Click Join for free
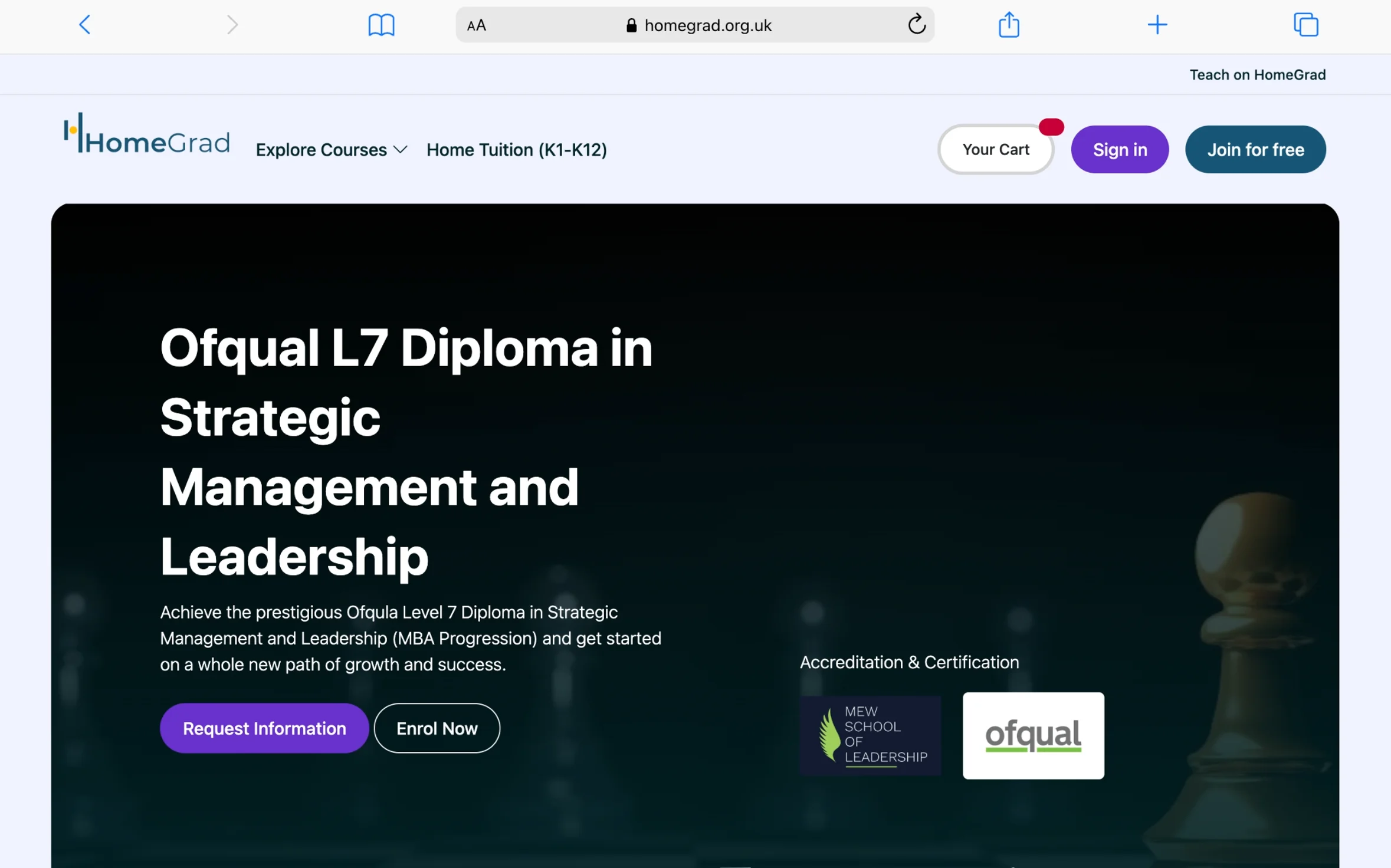The height and width of the screenshot is (868, 1391). [x=1255, y=149]
